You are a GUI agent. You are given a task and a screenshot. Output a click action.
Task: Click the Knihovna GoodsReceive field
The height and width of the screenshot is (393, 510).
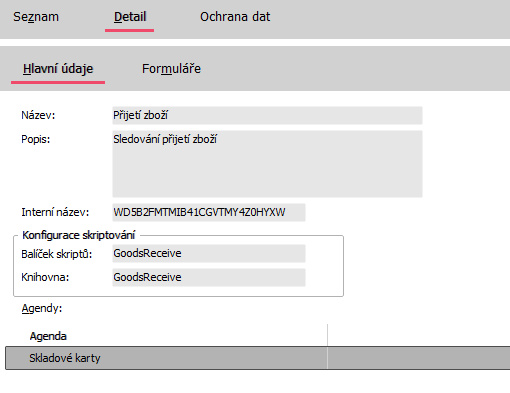(x=209, y=277)
